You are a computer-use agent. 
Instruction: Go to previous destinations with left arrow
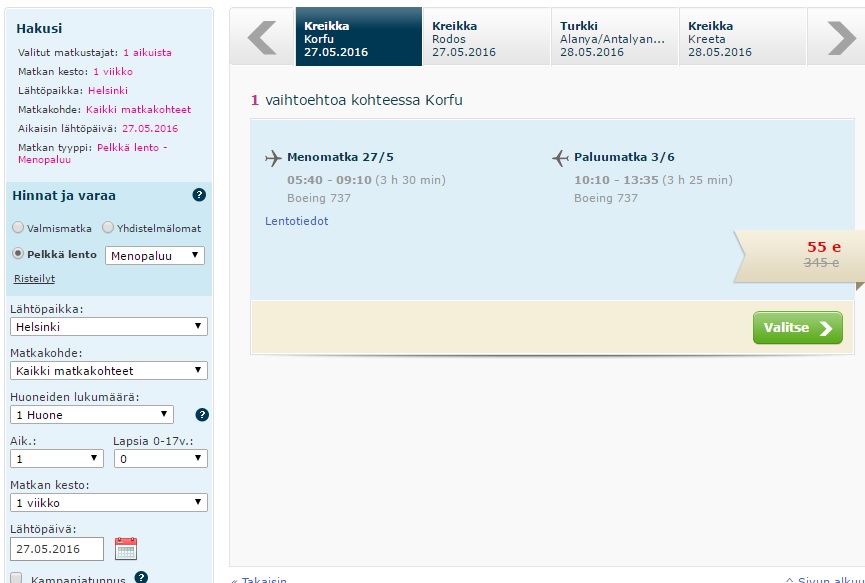coord(262,38)
